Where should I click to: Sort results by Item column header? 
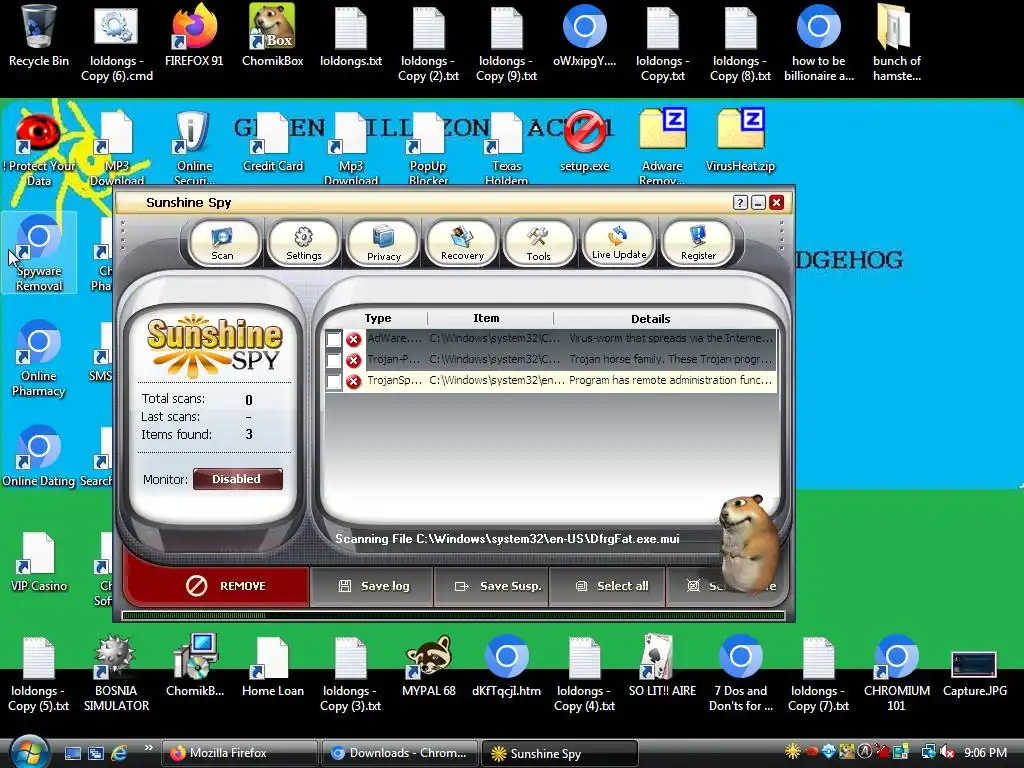pos(486,318)
